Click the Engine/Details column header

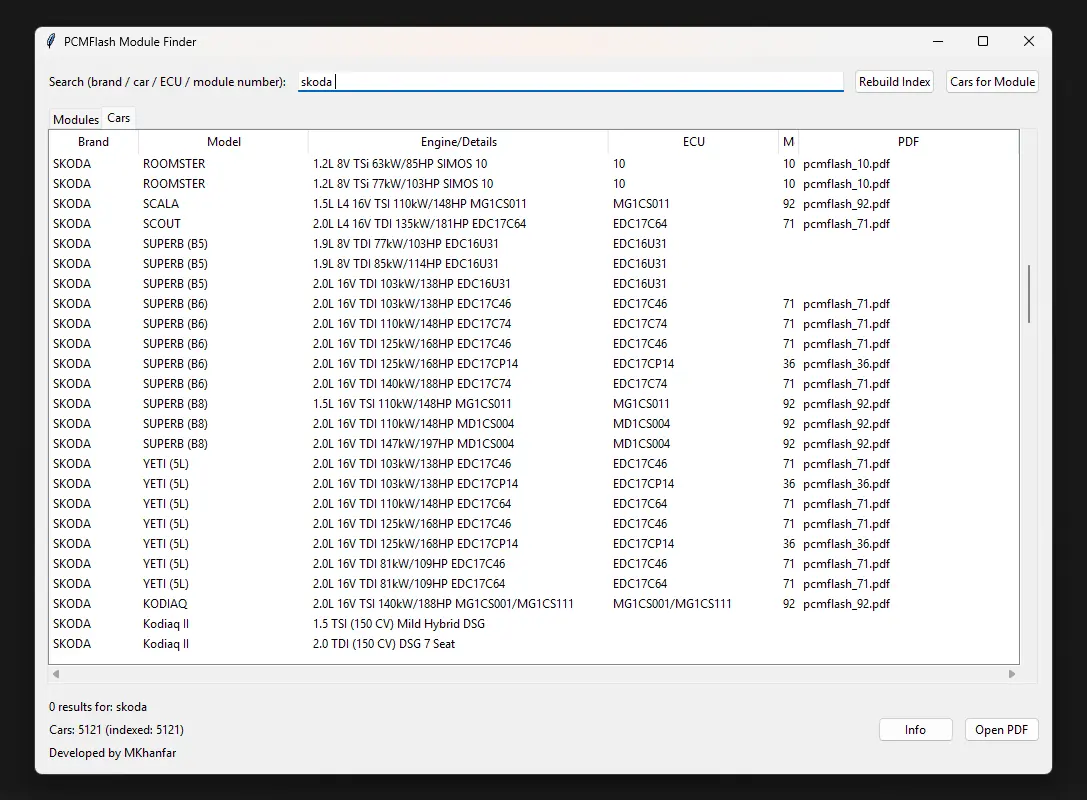458,142
